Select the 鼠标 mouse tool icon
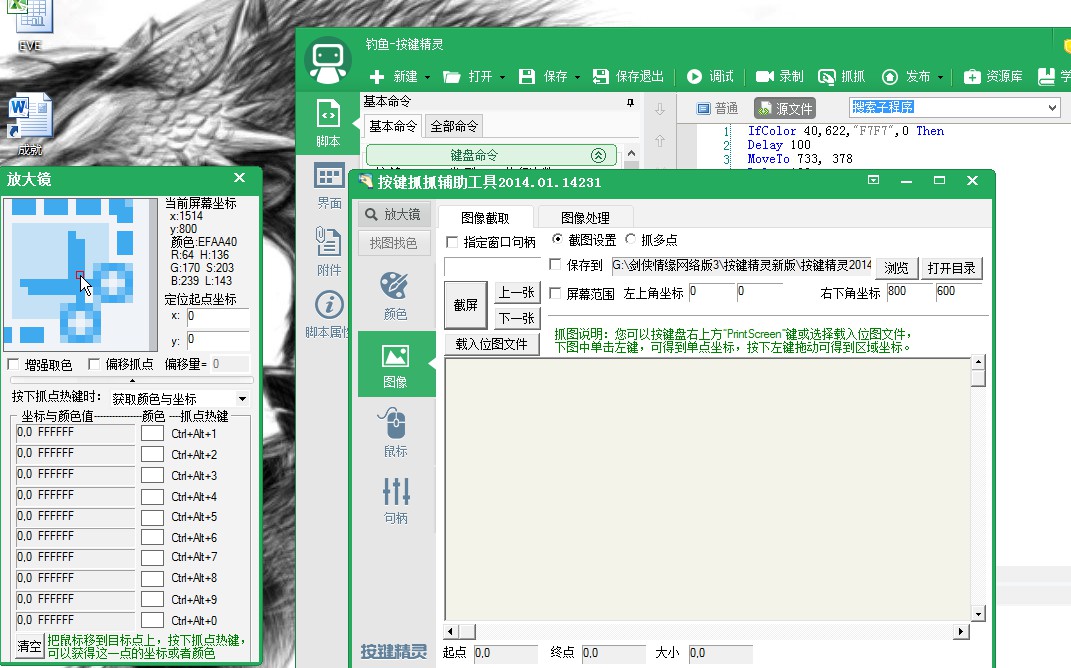The height and width of the screenshot is (668, 1071). point(395,432)
